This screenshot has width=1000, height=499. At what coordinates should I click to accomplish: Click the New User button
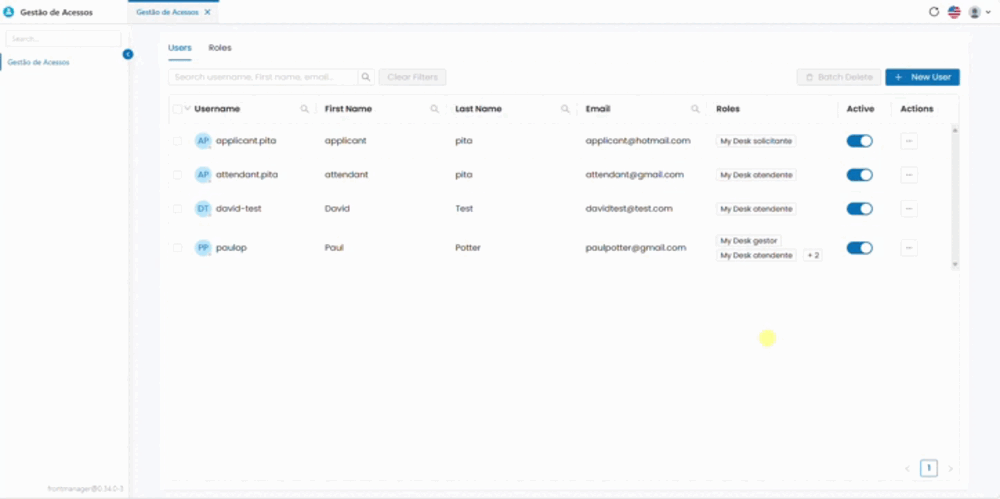pos(922,77)
